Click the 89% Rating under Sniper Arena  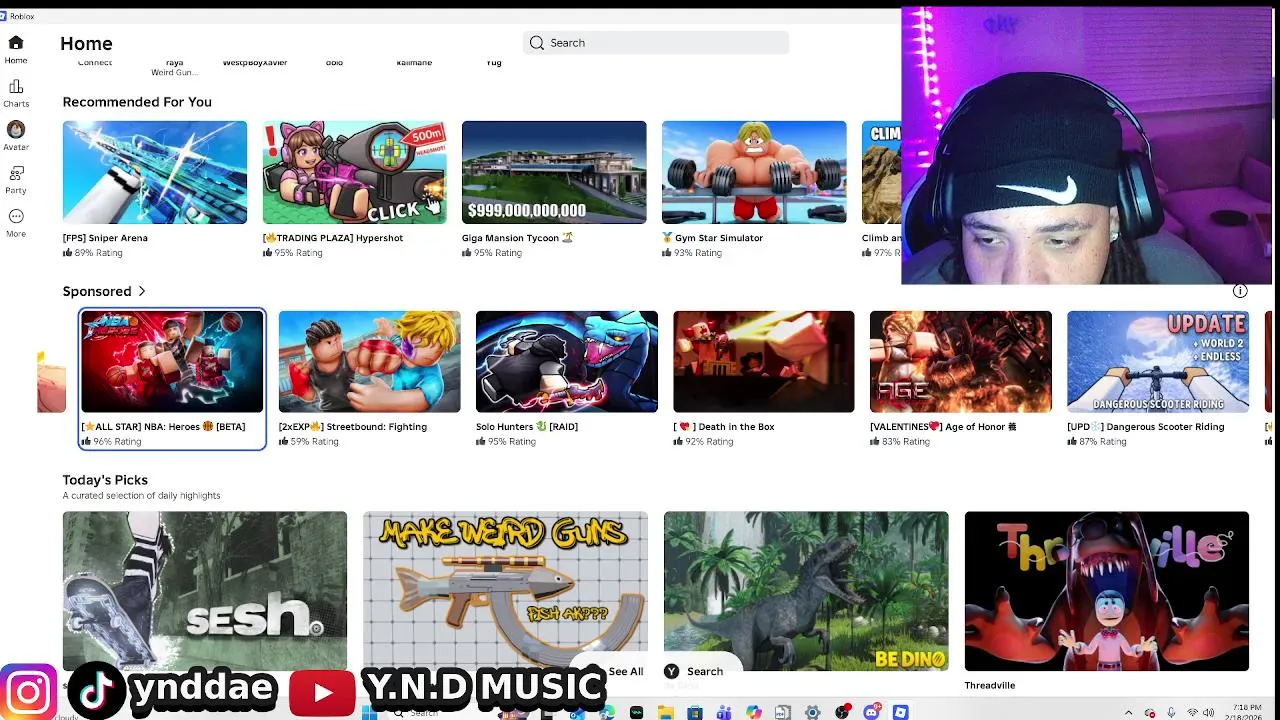click(x=93, y=253)
